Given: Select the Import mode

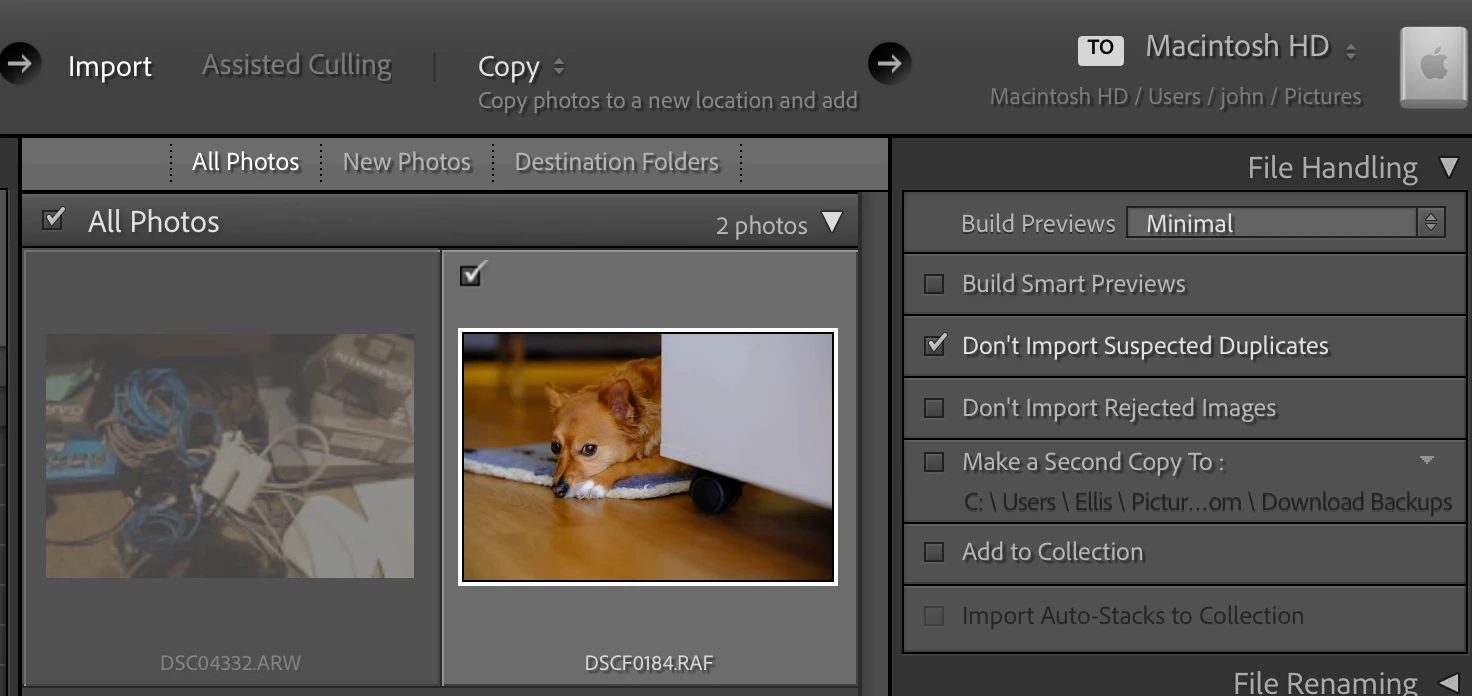Looking at the screenshot, I should (x=110, y=67).
